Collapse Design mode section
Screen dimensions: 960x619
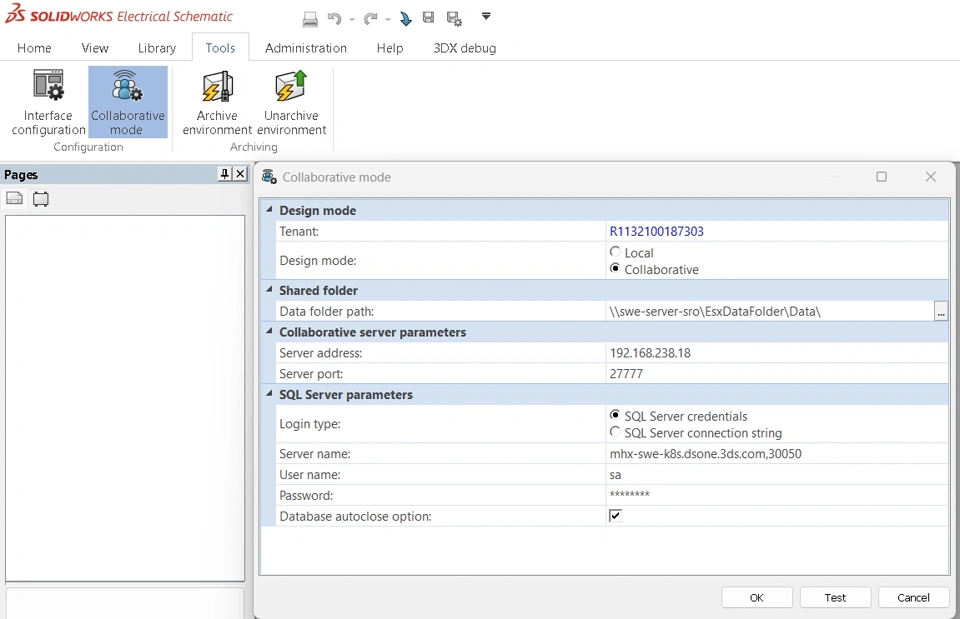coord(269,209)
